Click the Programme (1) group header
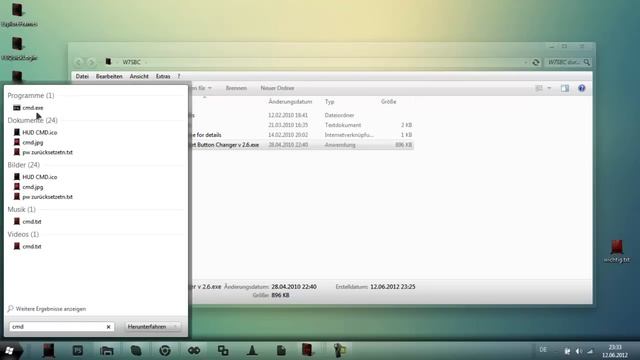The image size is (640, 360). point(31,95)
